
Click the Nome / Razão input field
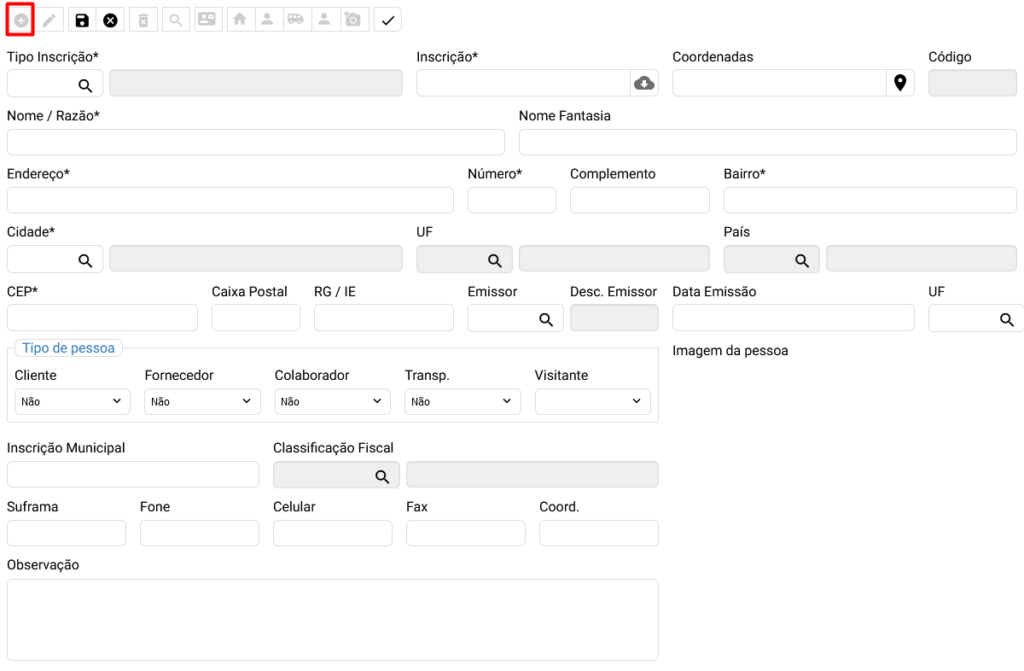(255, 142)
